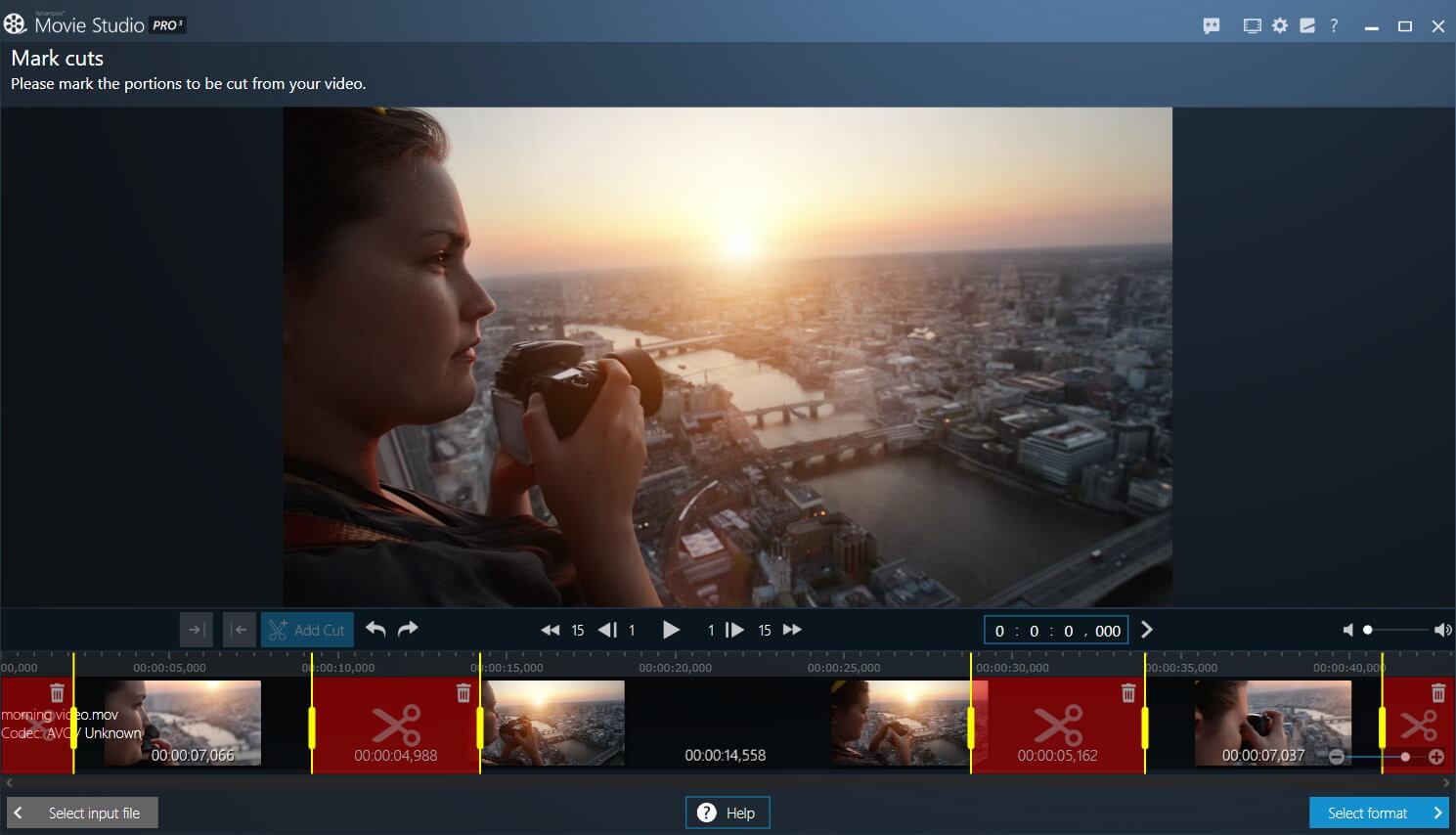Expand the chevron next to the timecode field
The height and width of the screenshot is (835, 1456).
(1146, 630)
